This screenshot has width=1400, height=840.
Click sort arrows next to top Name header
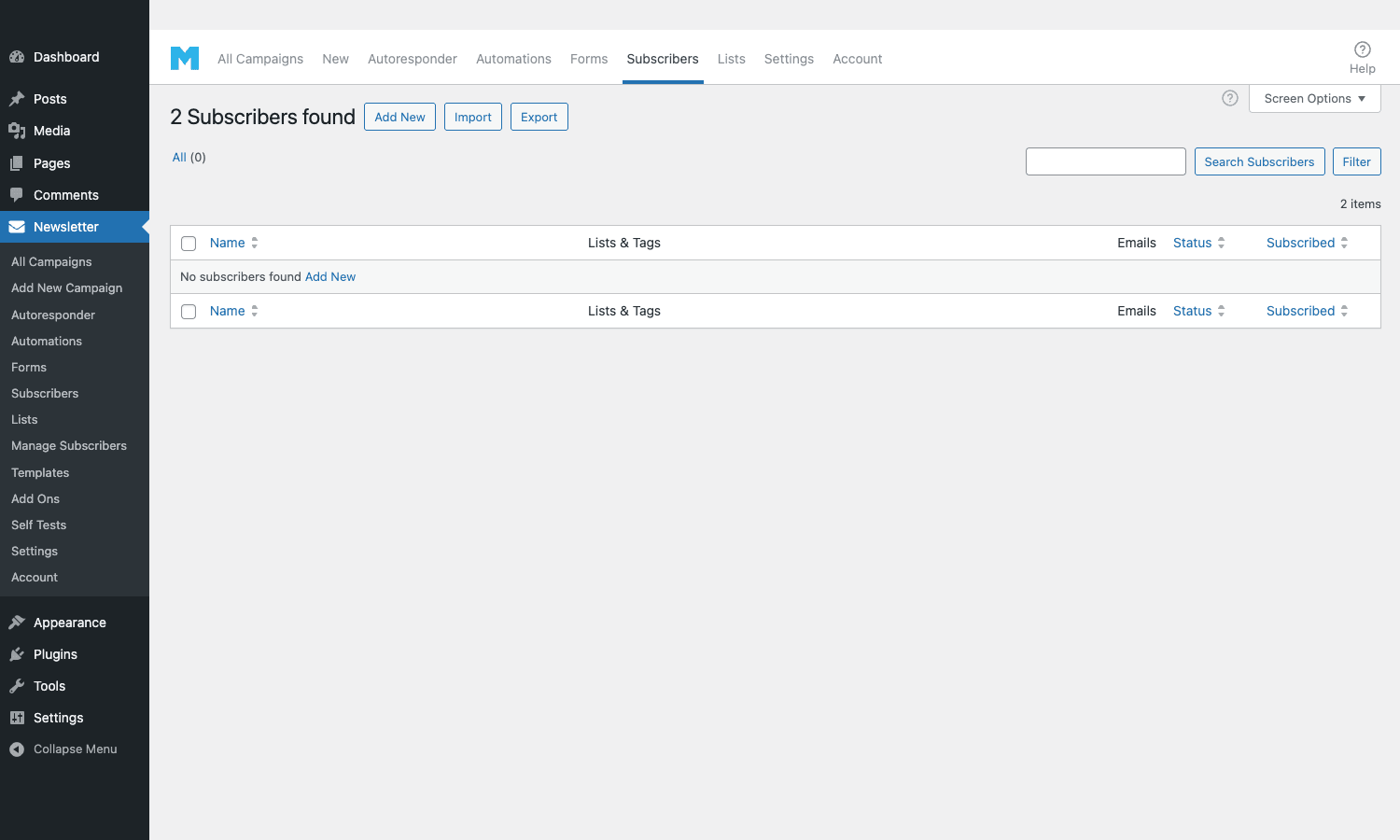pyautogui.click(x=255, y=243)
